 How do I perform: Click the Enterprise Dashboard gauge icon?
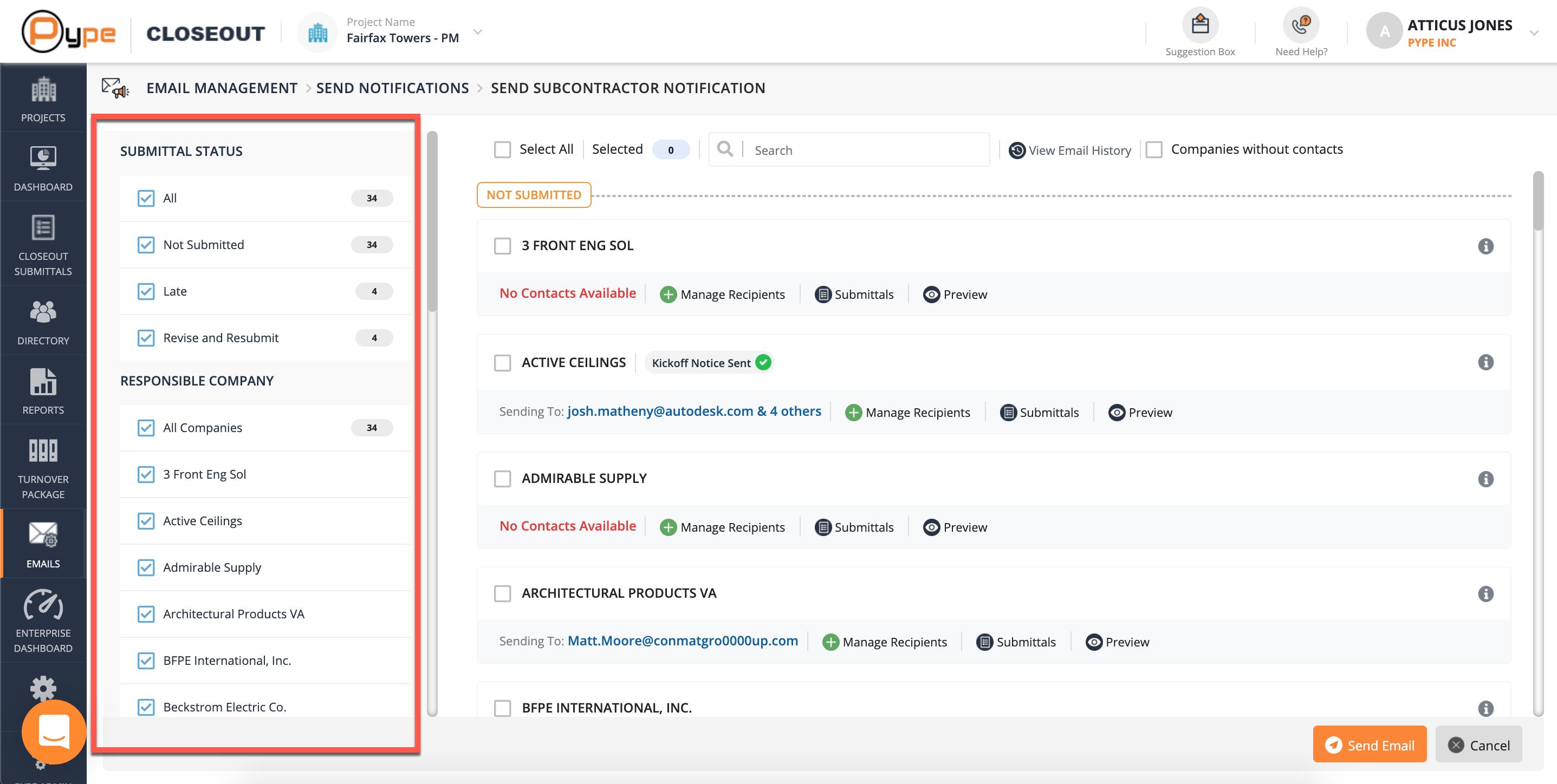click(x=43, y=605)
